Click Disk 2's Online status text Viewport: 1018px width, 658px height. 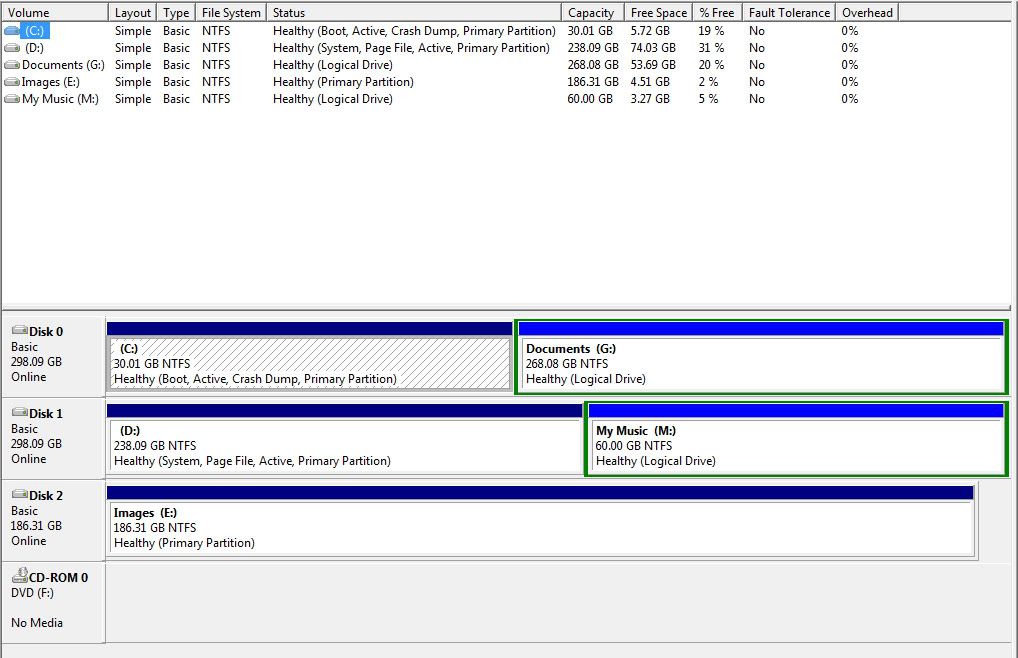coord(29,541)
